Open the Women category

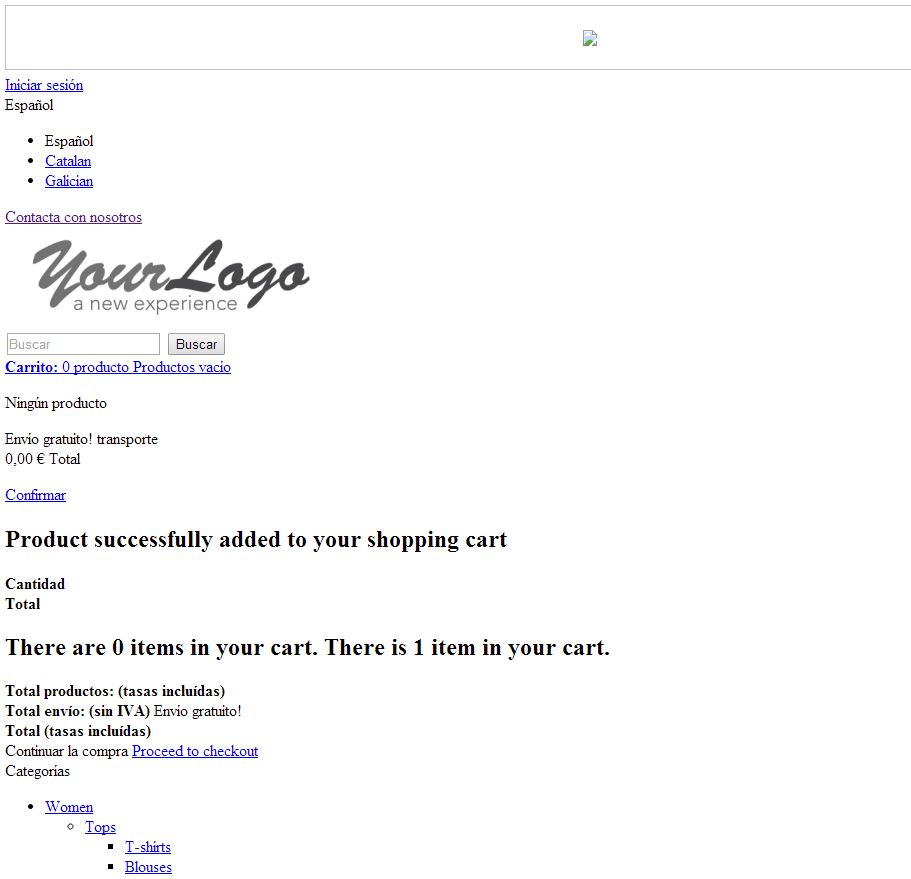click(69, 807)
